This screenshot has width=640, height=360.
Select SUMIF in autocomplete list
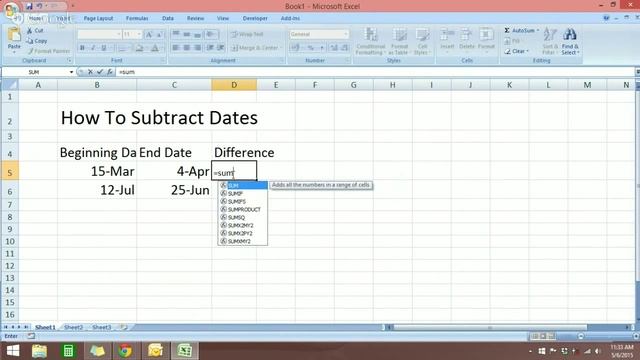pyautogui.click(x=243, y=193)
